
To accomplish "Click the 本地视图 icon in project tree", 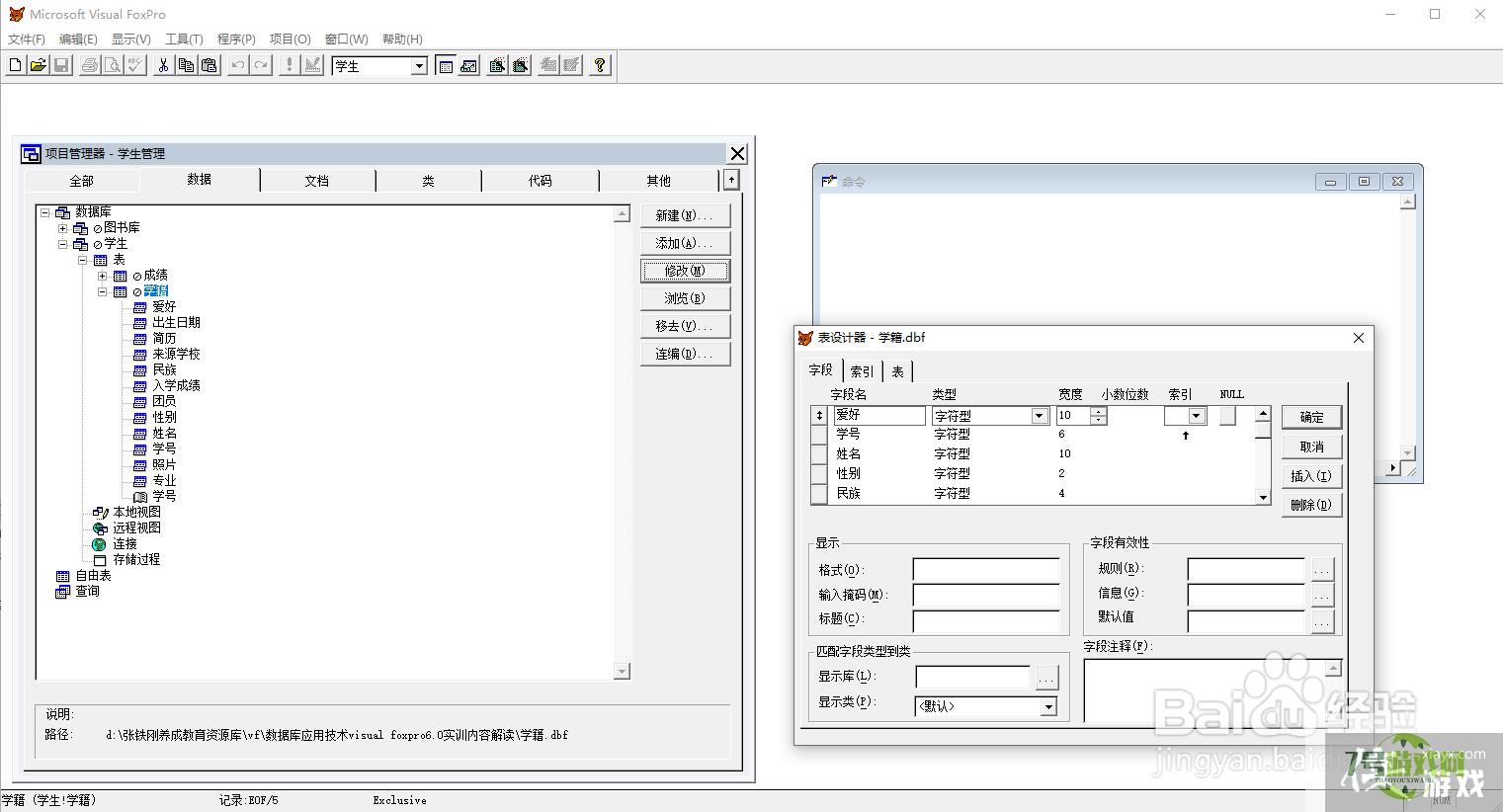I will pyautogui.click(x=100, y=513).
